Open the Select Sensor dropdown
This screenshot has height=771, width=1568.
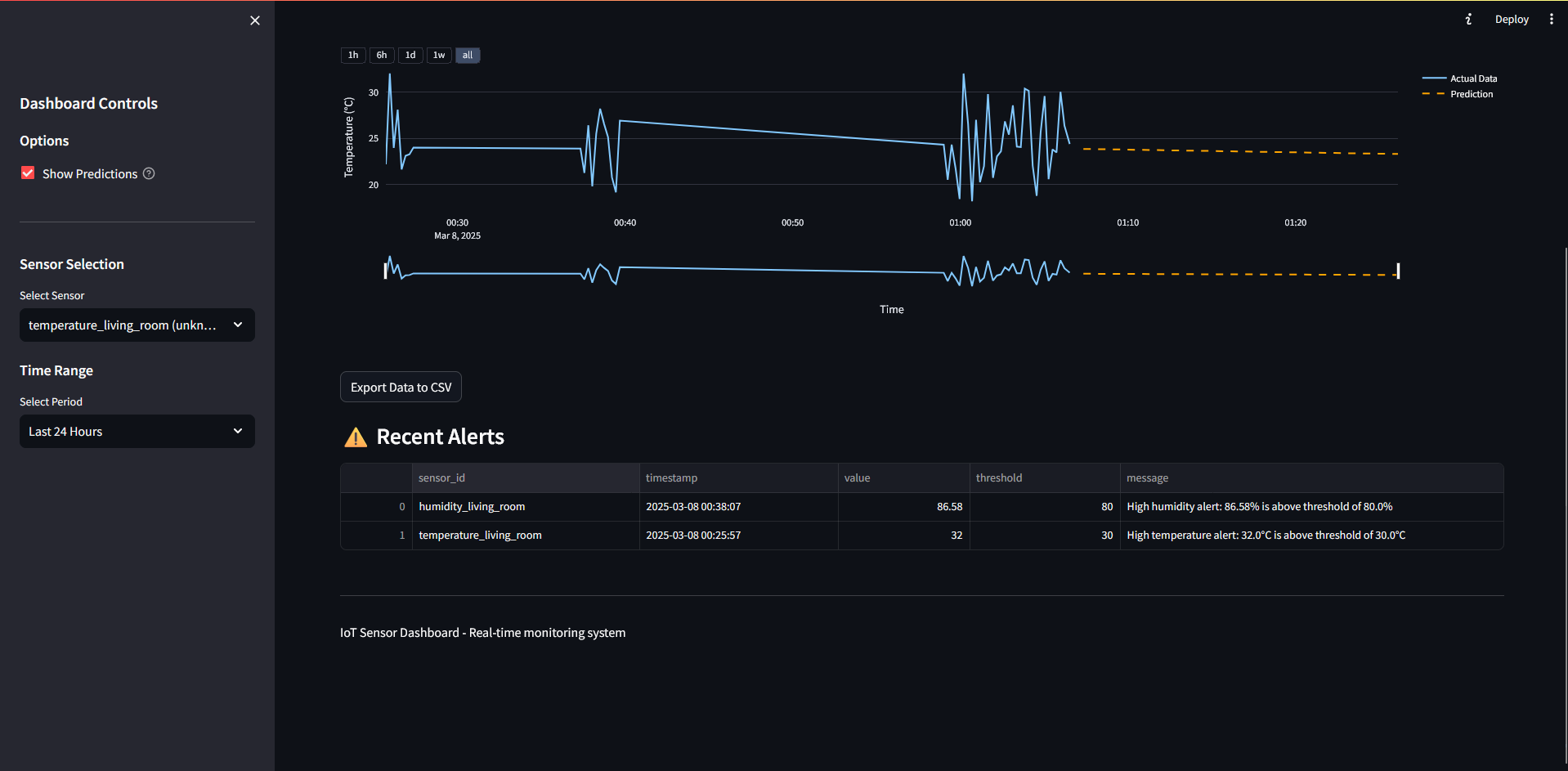pyautogui.click(x=137, y=325)
